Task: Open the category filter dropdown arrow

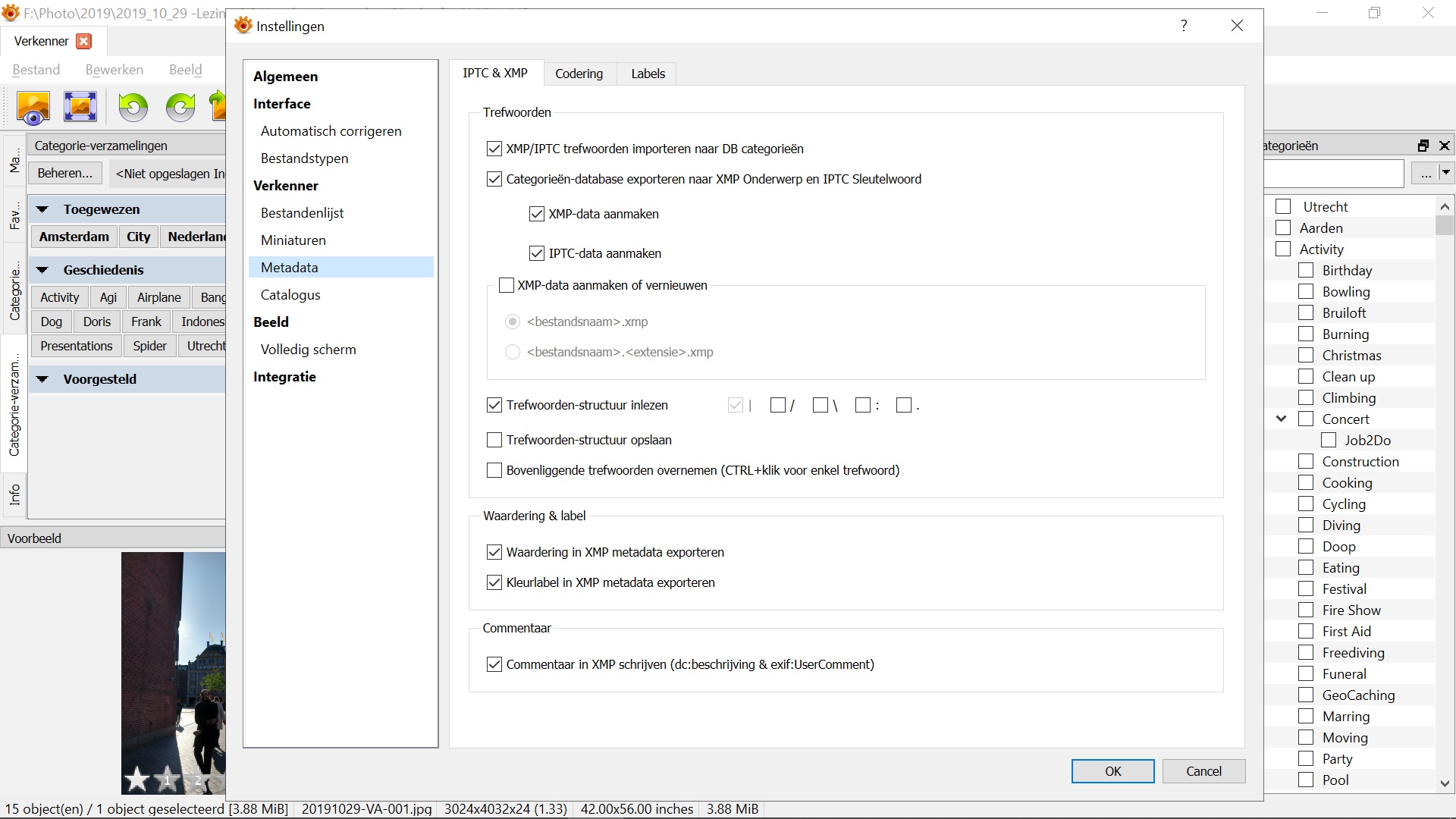Action: click(x=1446, y=174)
